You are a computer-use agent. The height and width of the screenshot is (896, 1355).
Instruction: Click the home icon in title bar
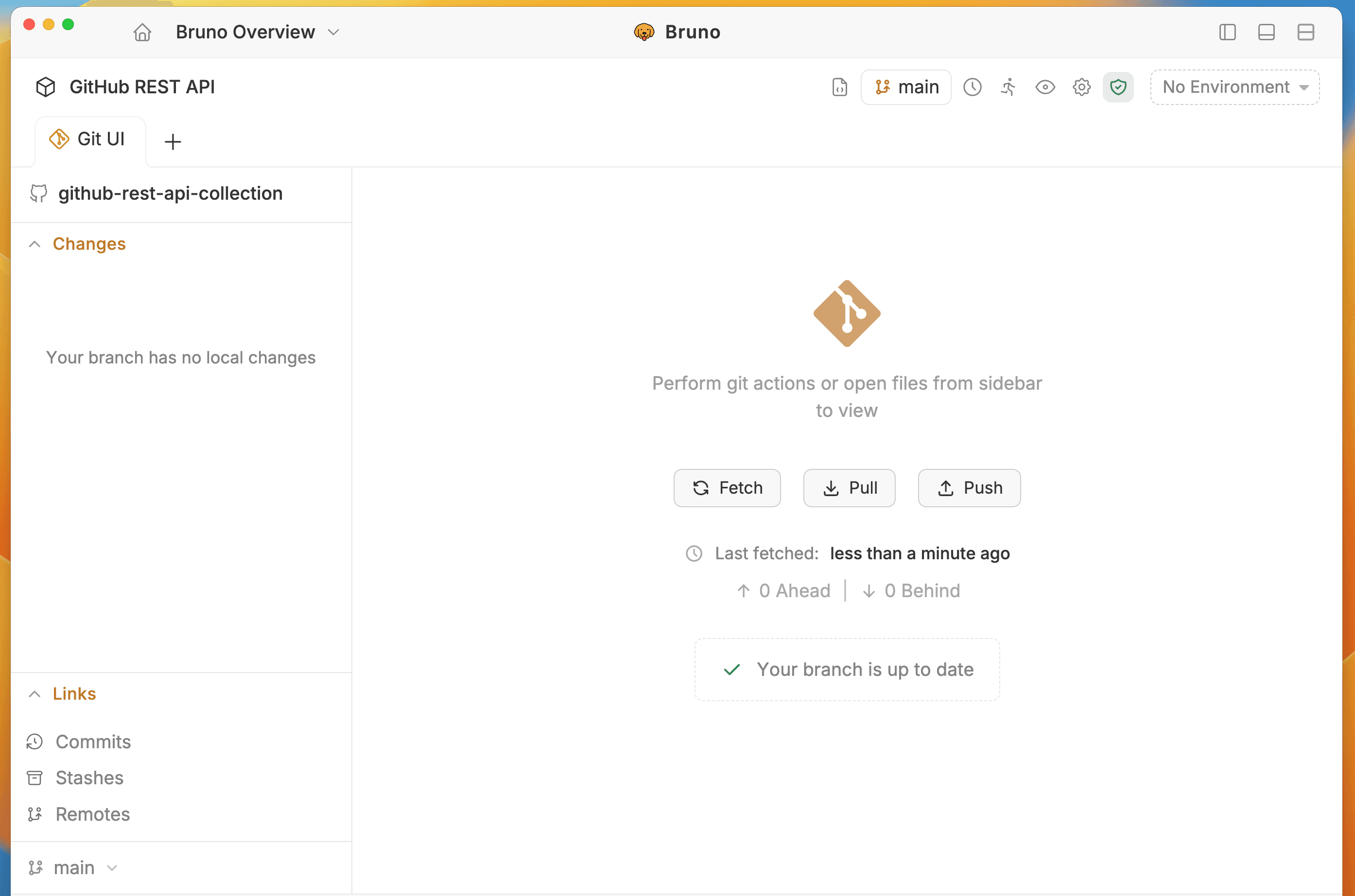pyautogui.click(x=142, y=32)
